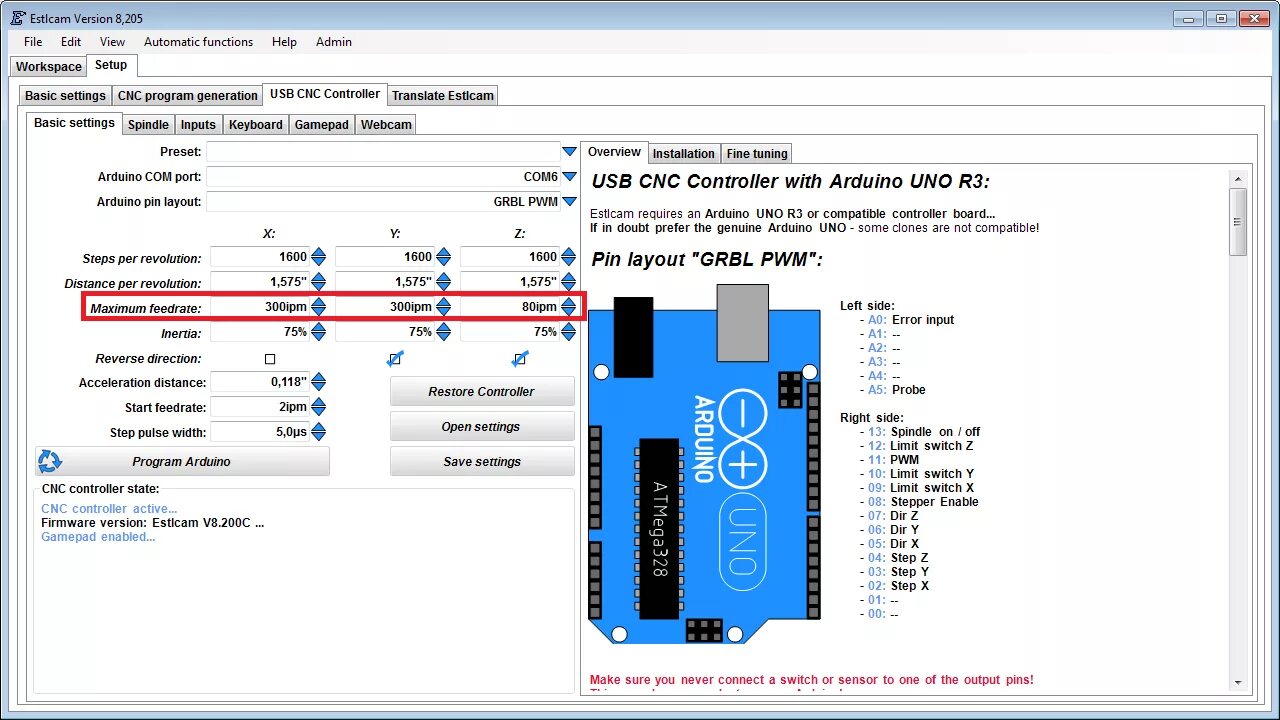Adjust Z maximum feedrate spinner

[568, 307]
